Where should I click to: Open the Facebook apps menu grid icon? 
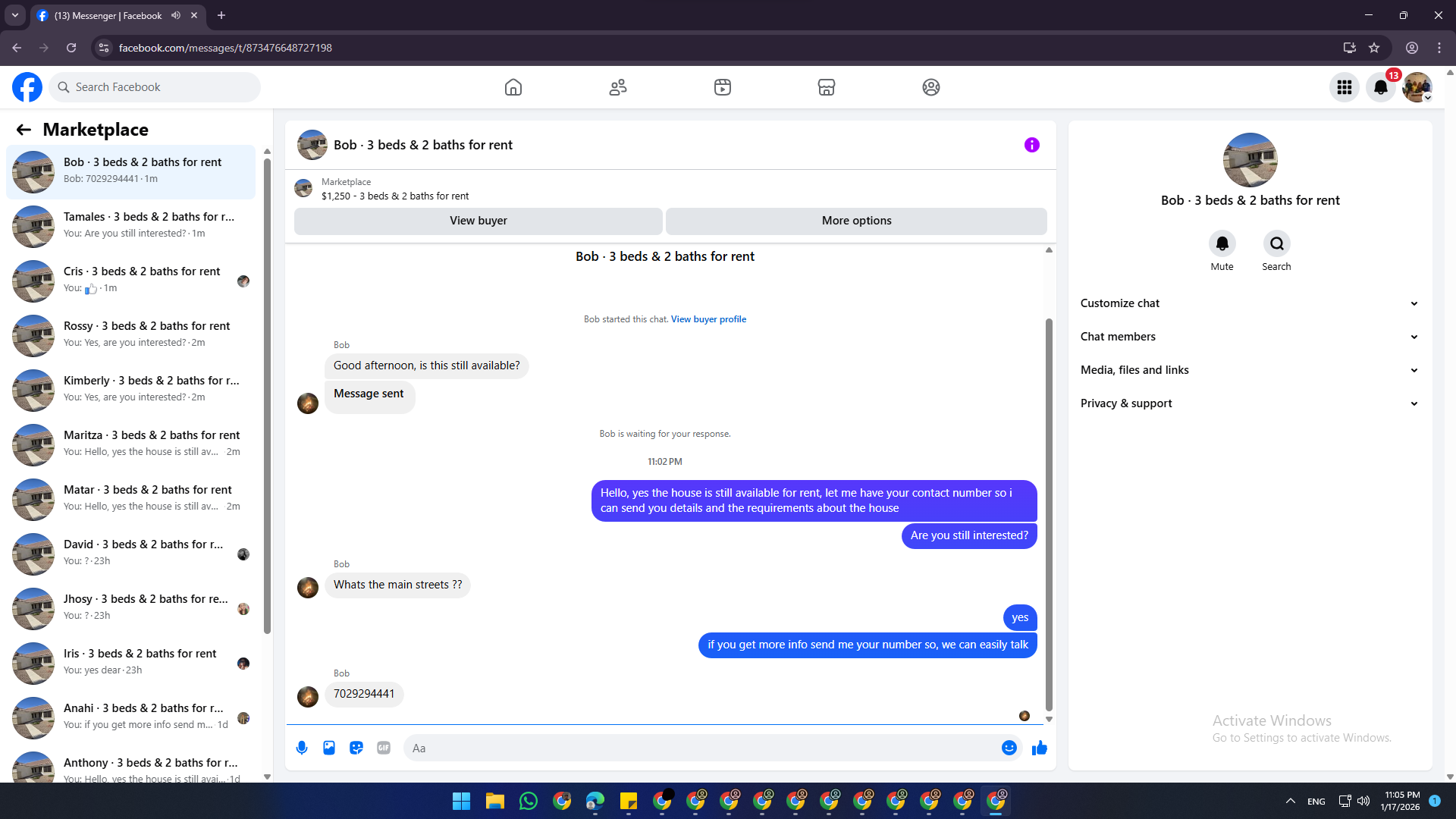point(1344,87)
